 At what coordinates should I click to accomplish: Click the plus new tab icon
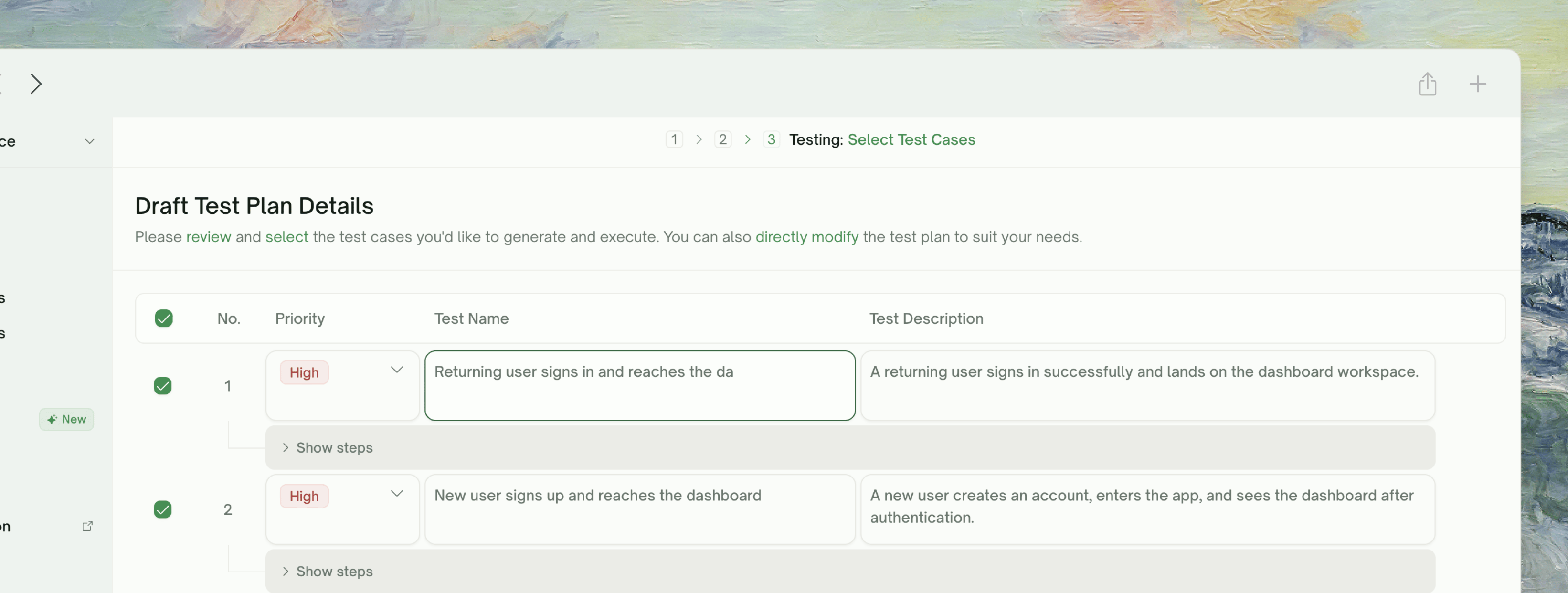[x=1477, y=84]
